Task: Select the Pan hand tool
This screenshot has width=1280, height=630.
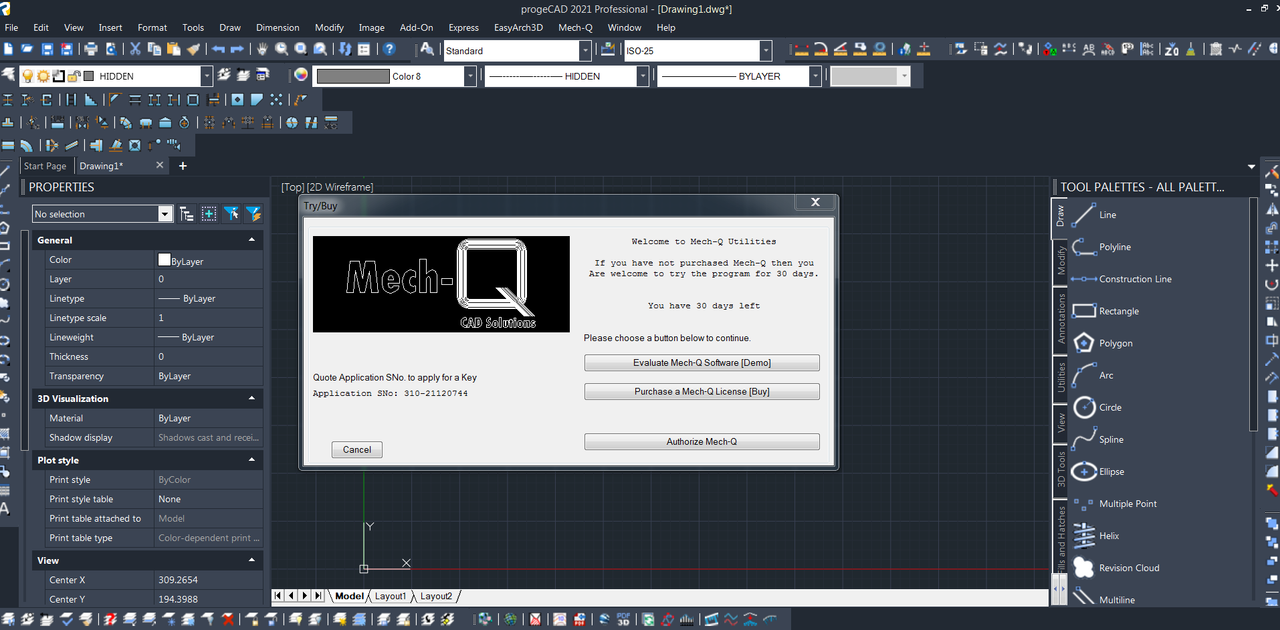Action: click(x=262, y=49)
